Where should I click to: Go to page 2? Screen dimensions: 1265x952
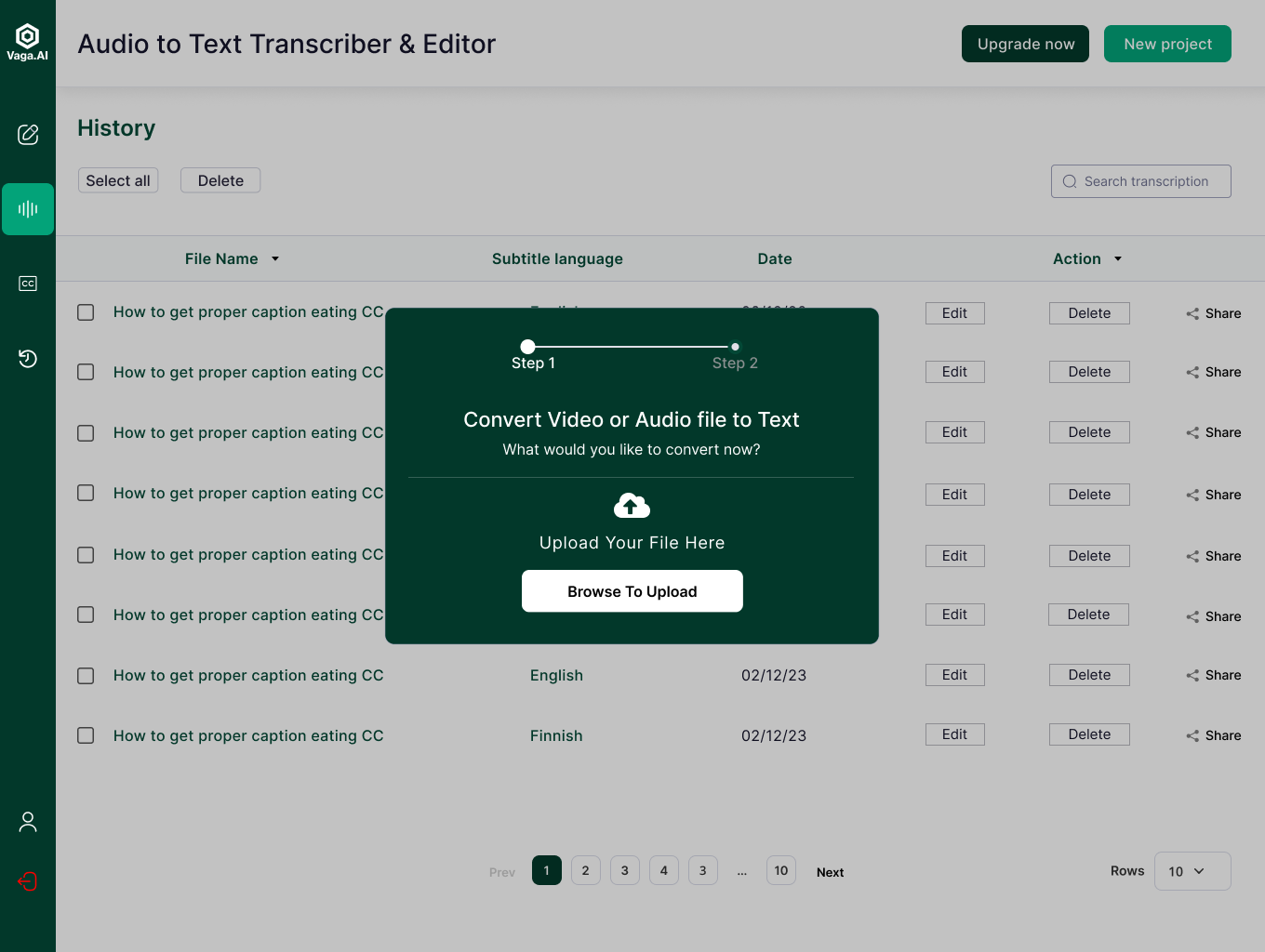[x=586, y=870]
